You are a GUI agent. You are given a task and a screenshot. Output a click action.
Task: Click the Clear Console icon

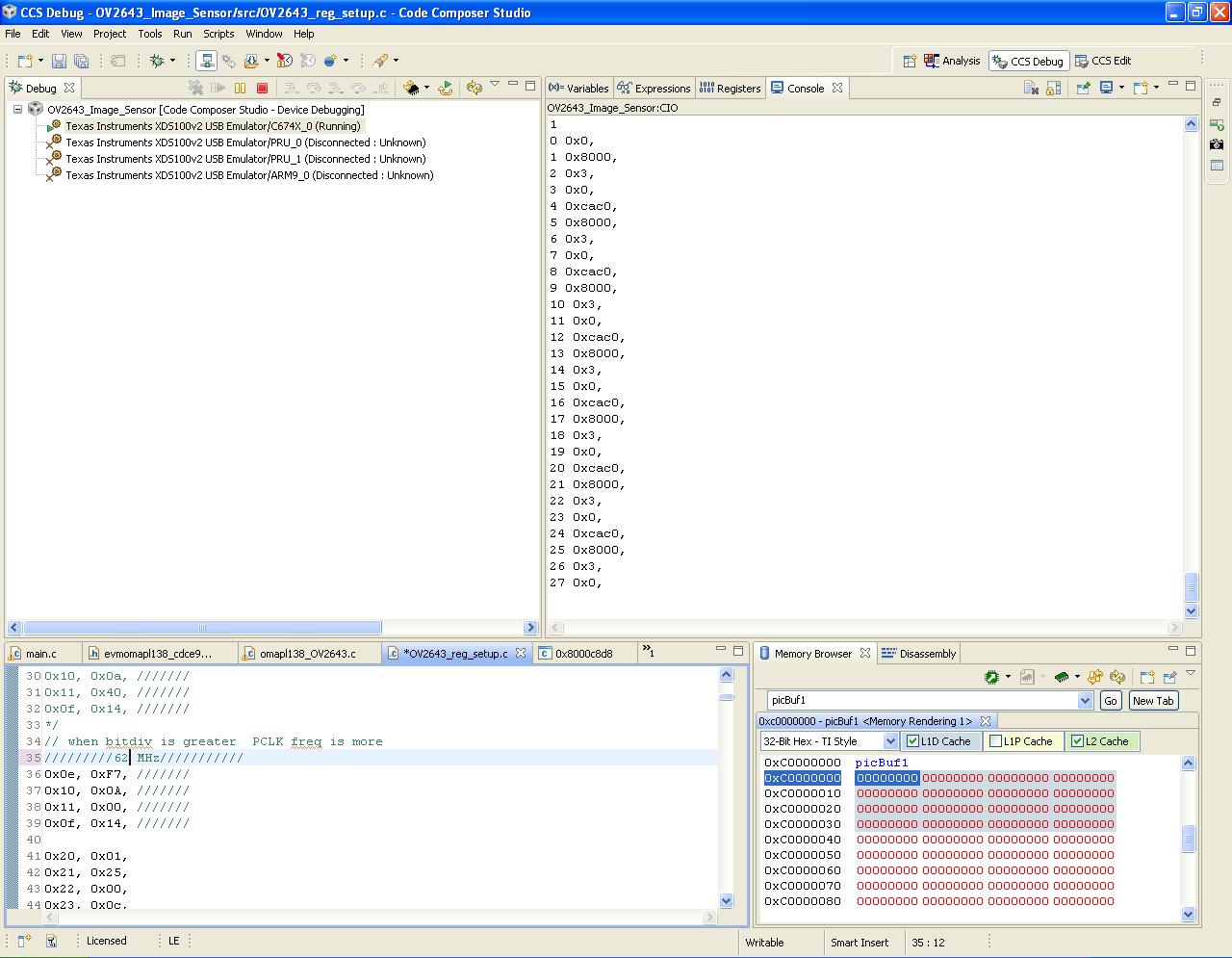click(1031, 88)
